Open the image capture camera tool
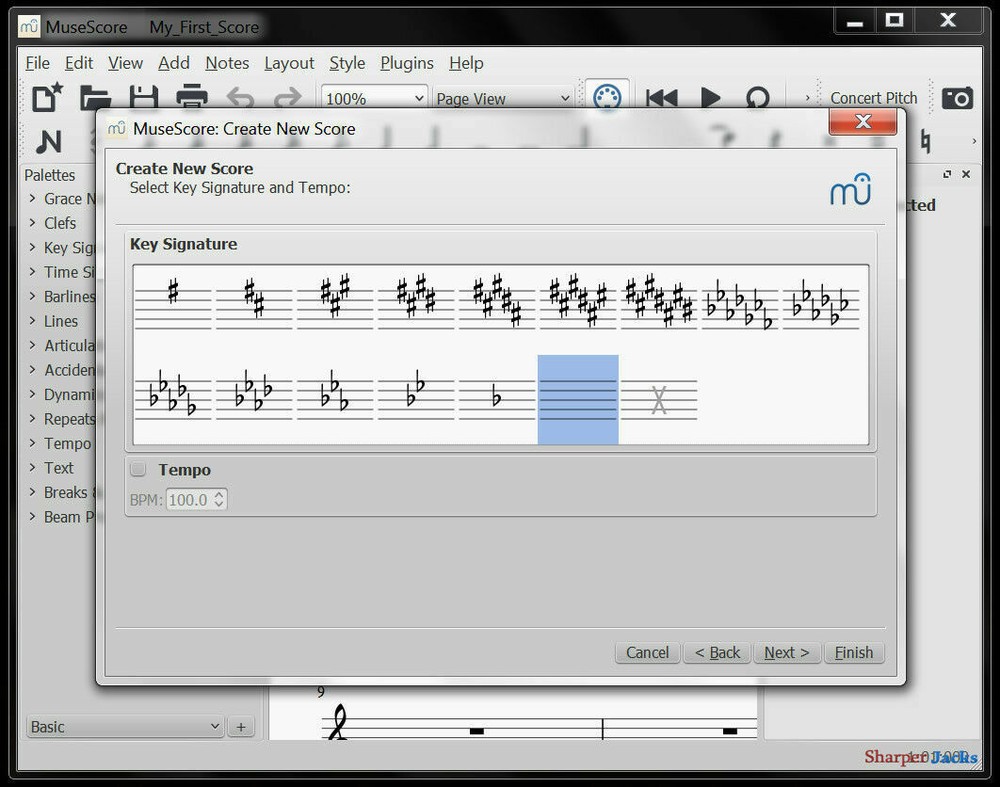Image resolution: width=1000 pixels, height=787 pixels. [x=959, y=97]
